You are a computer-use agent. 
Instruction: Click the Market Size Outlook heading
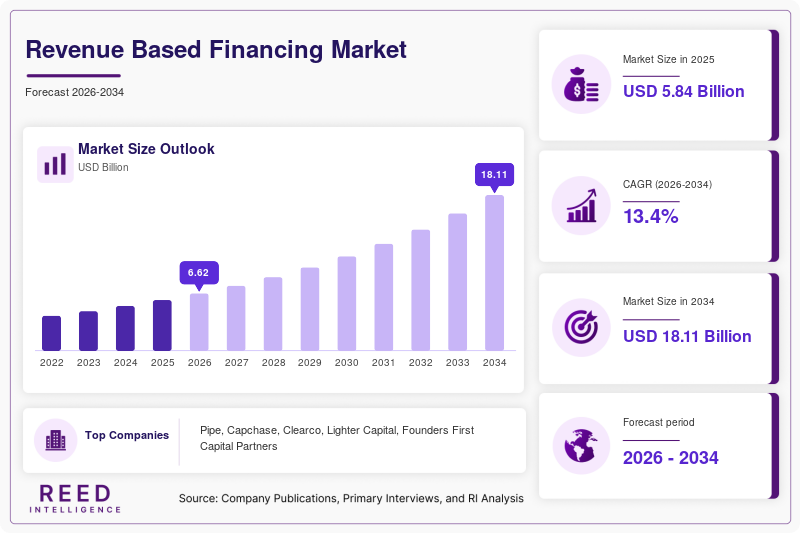[x=146, y=149]
